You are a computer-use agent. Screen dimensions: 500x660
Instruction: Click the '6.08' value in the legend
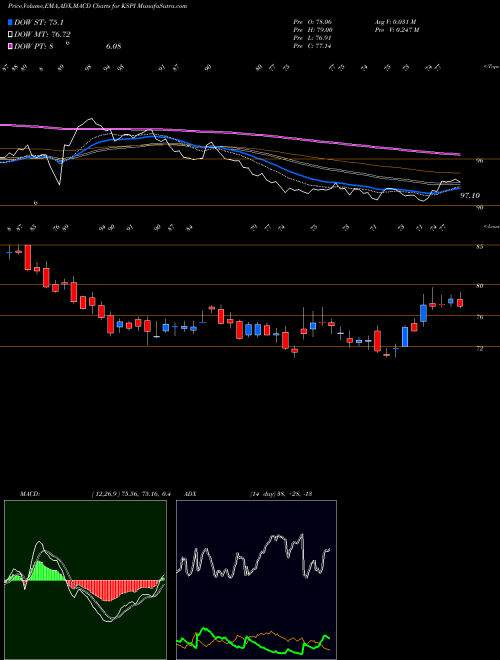[x=113, y=46]
